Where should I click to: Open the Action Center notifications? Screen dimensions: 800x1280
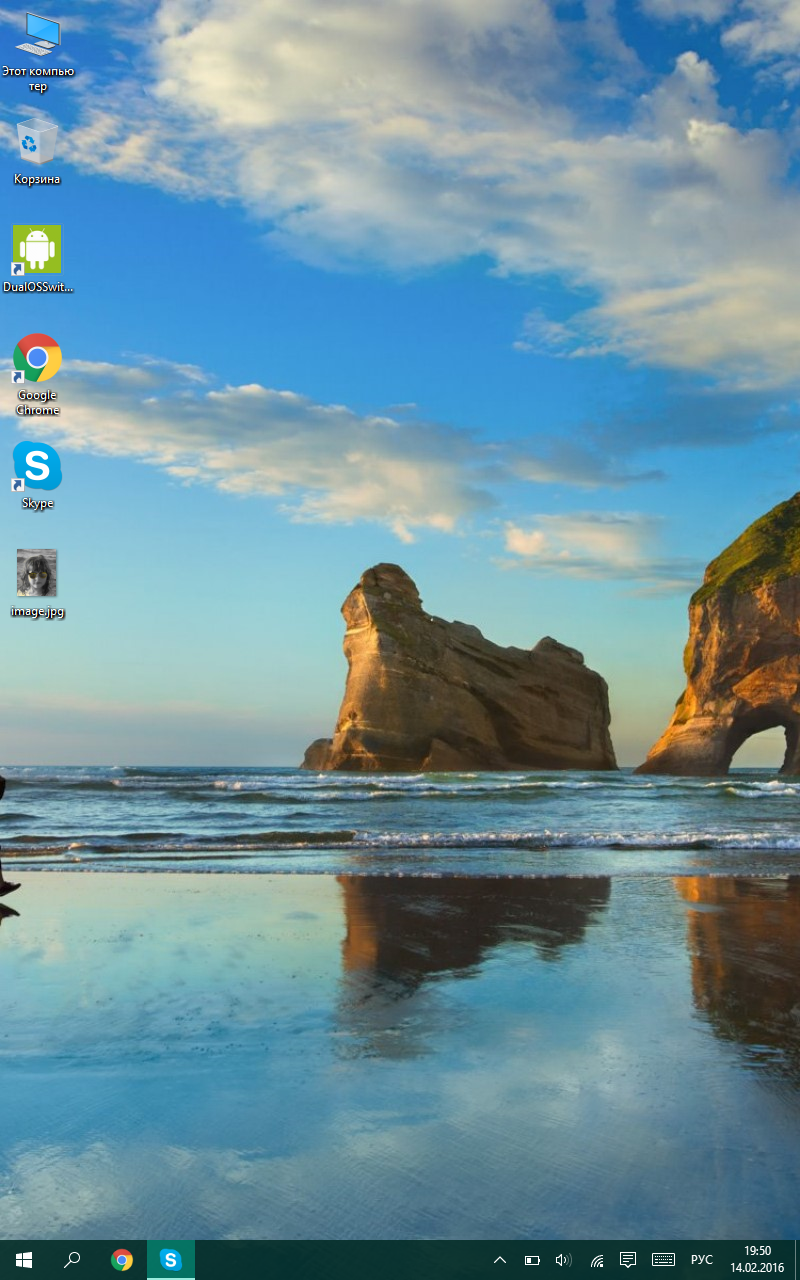point(628,1260)
